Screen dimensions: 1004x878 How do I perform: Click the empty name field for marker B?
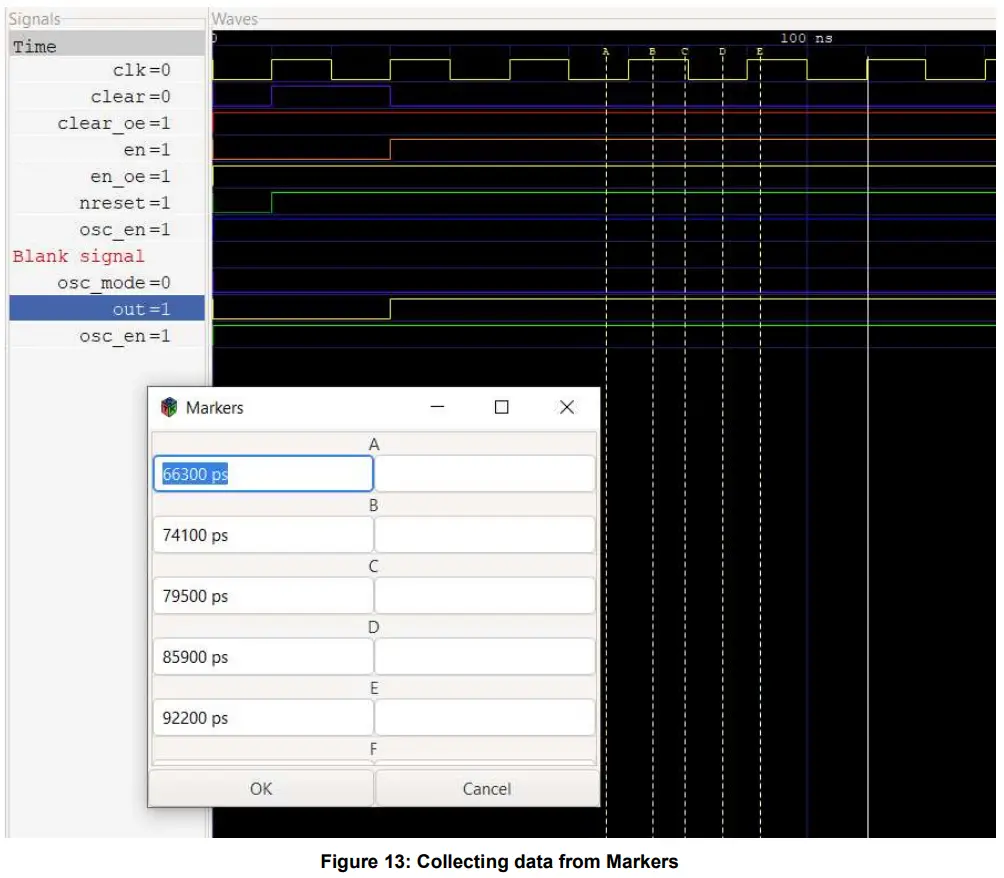[x=485, y=535]
